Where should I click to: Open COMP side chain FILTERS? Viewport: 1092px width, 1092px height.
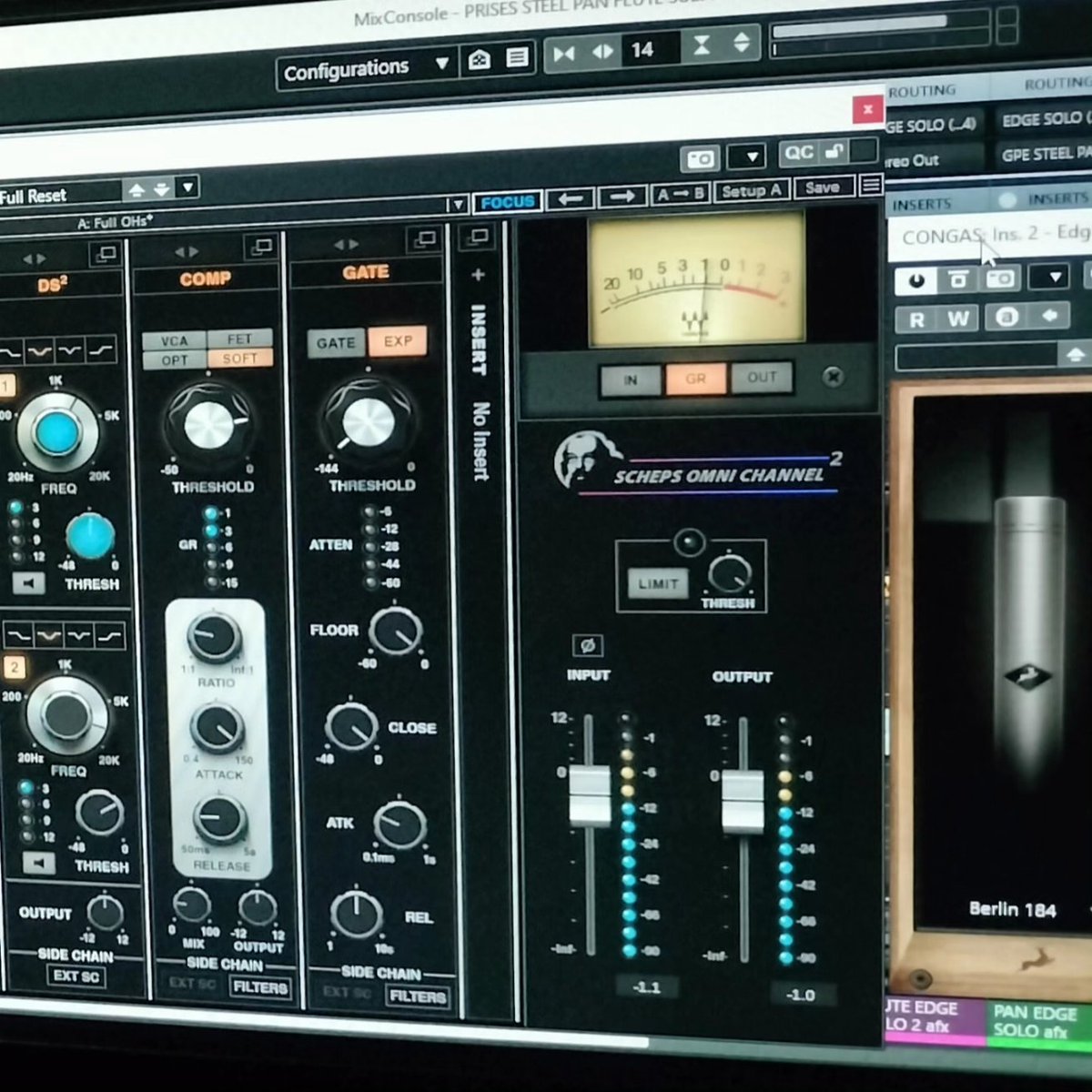click(x=260, y=987)
